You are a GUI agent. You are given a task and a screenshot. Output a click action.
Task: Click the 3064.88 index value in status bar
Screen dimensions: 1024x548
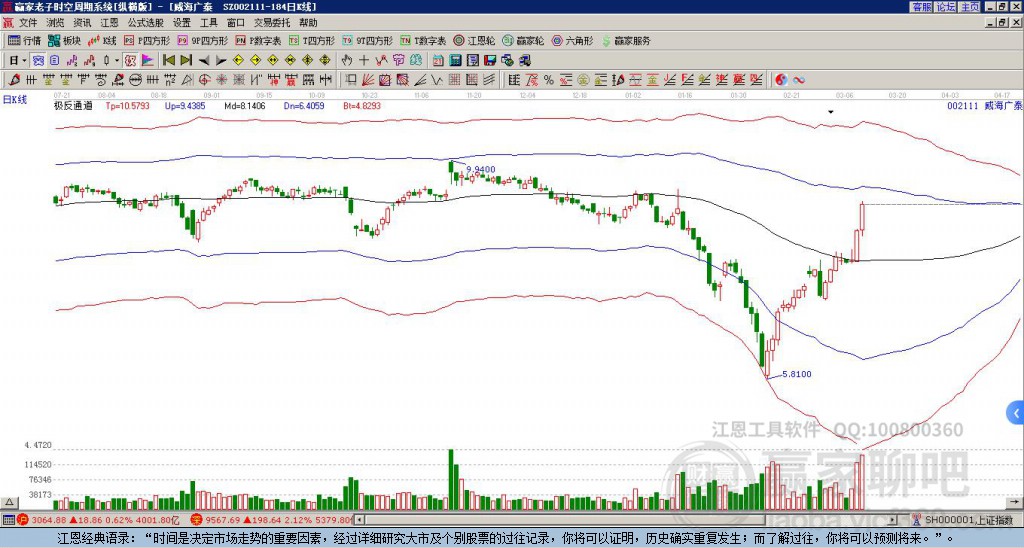(x=49, y=520)
